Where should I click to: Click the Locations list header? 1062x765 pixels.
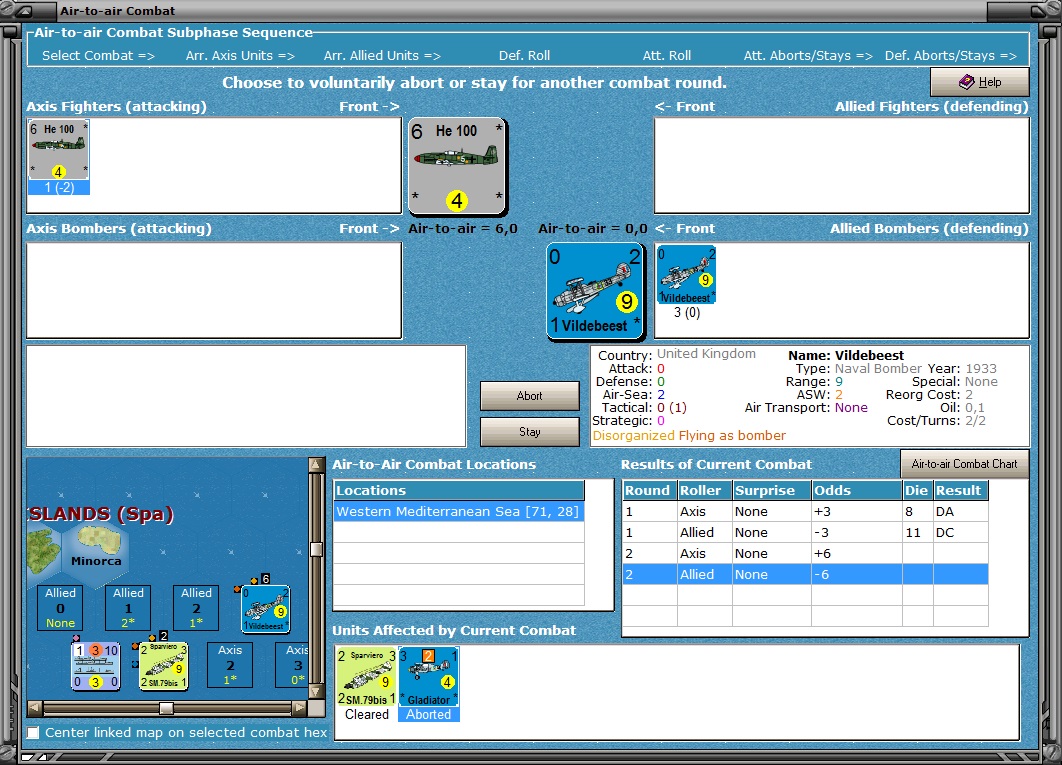coord(459,490)
